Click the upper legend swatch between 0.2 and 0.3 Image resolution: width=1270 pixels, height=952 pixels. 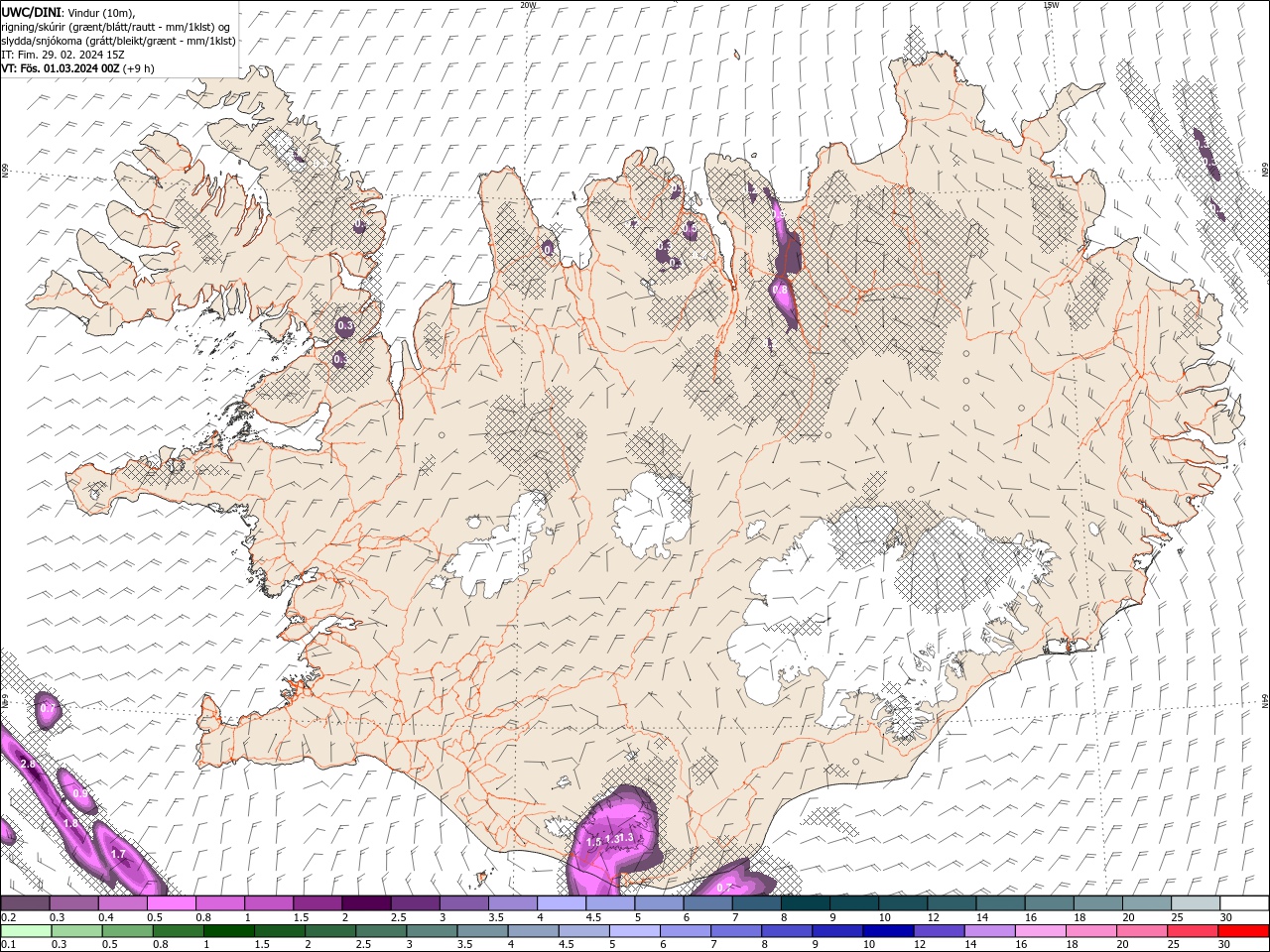point(25,903)
